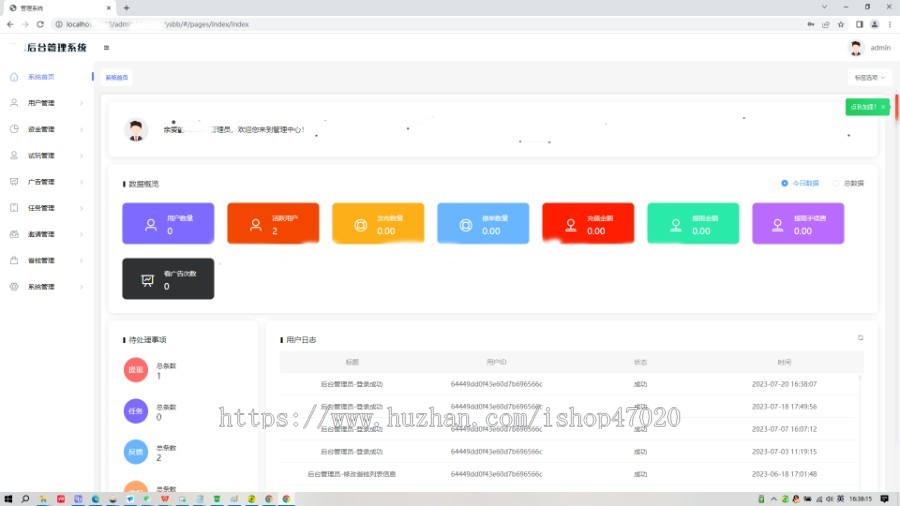This screenshot has height=506, width=900.
Task: Expand the 任务管理 sidebar menu
Action: [47, 208]
